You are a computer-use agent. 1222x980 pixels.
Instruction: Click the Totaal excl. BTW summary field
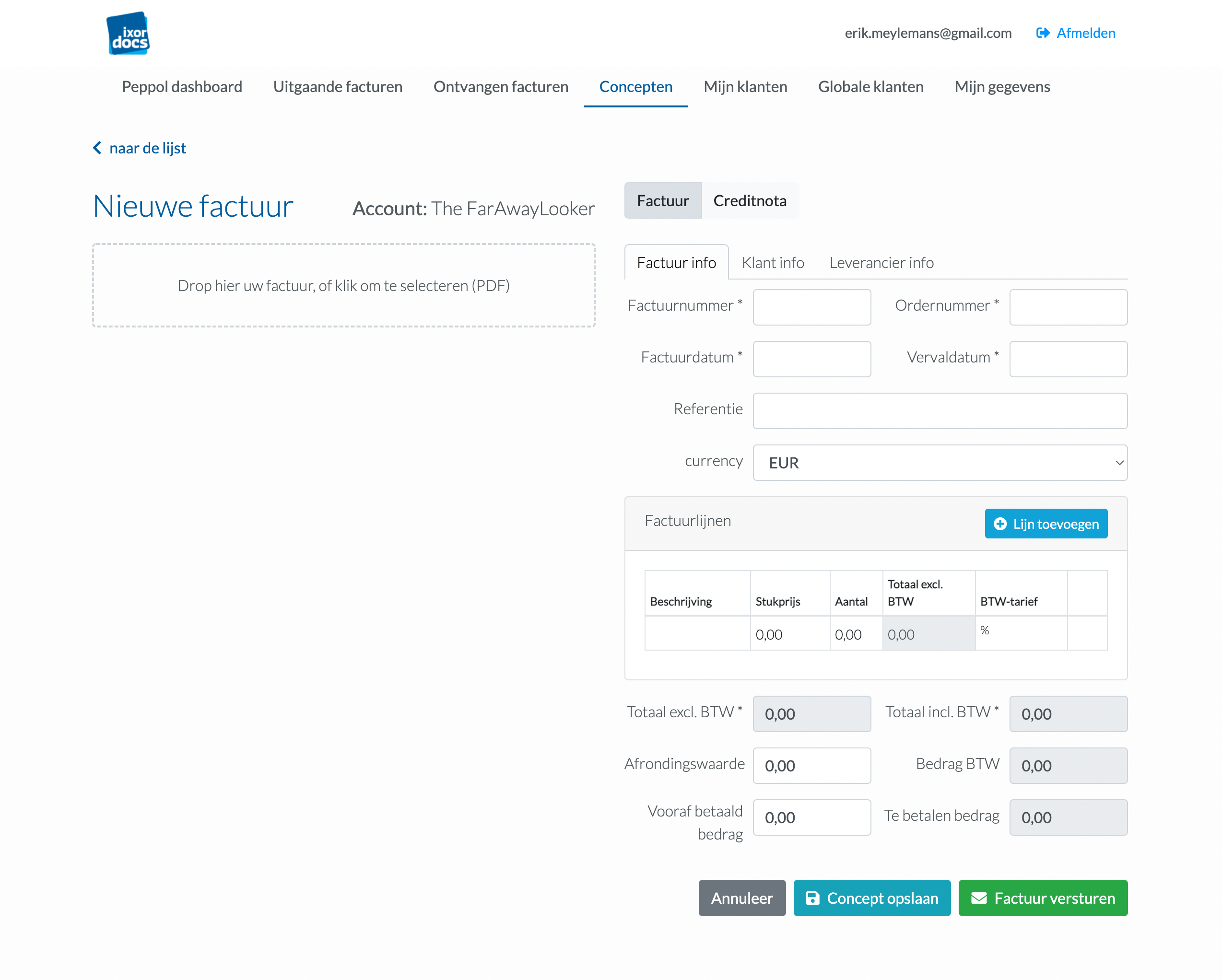(811, 714)
